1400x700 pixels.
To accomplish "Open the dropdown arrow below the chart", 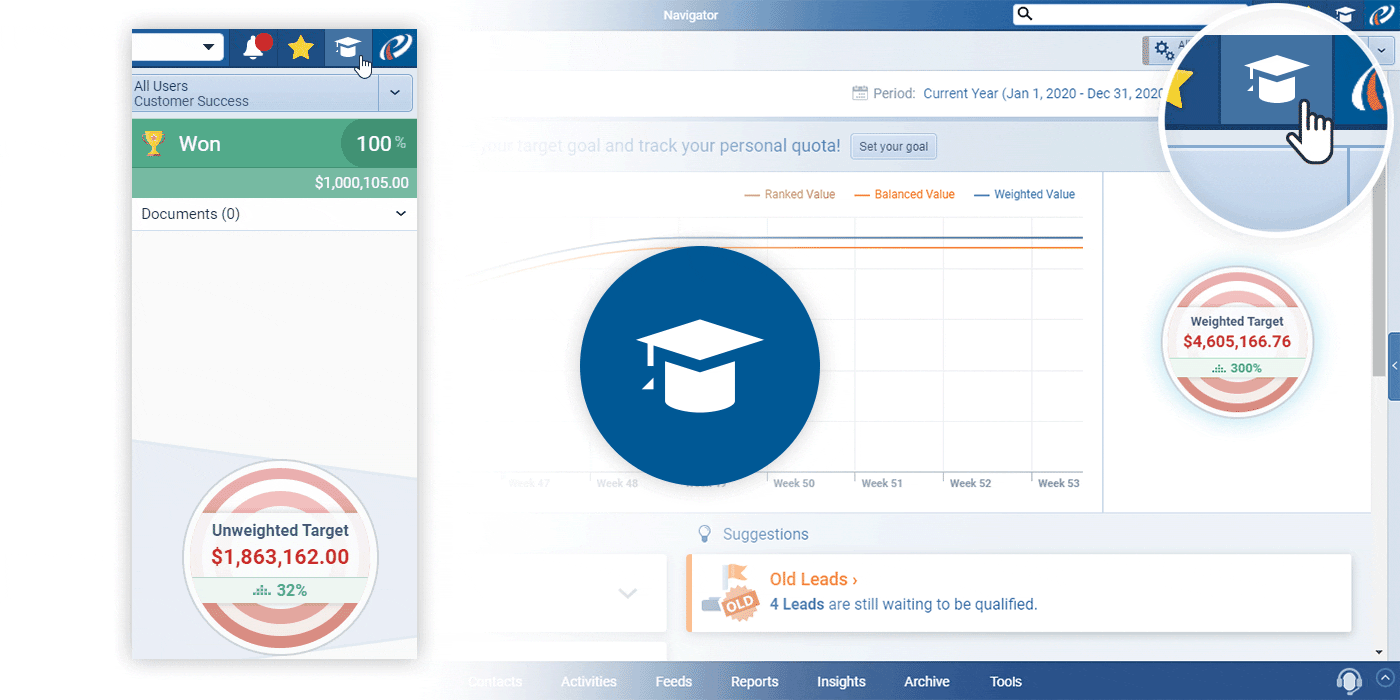I will point(628,593).
